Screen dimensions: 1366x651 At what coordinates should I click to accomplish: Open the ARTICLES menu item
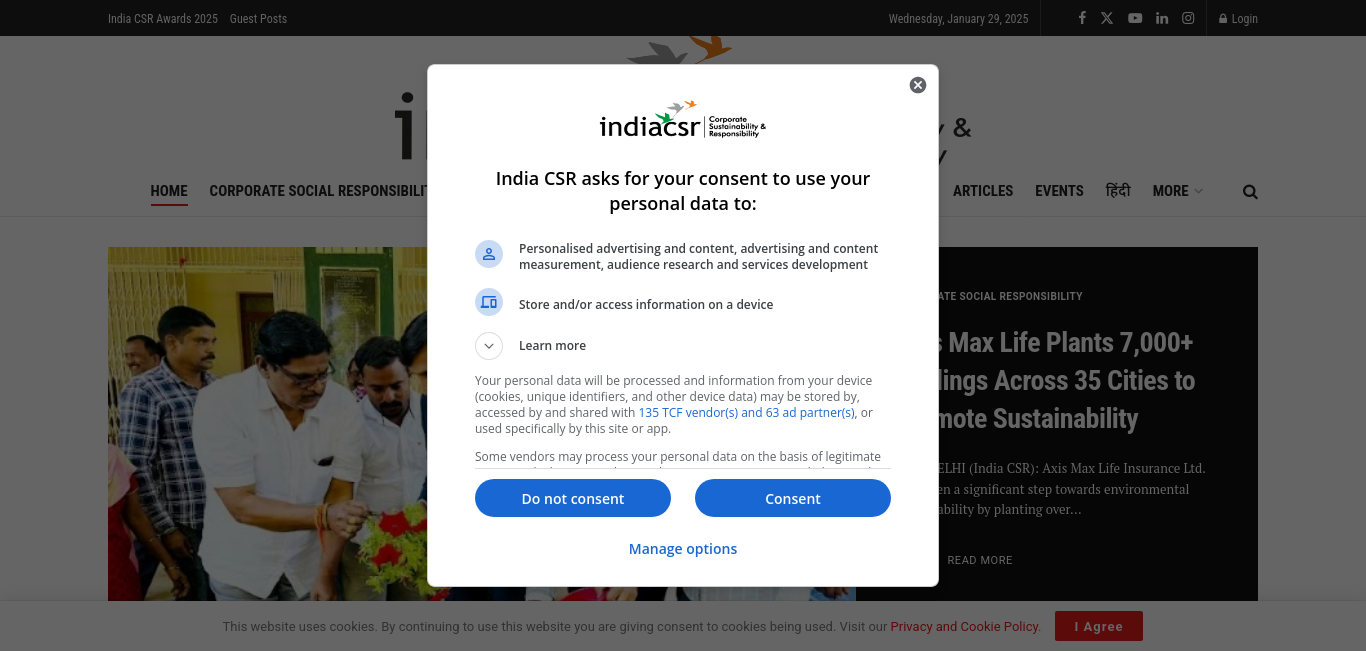(983, 191)
